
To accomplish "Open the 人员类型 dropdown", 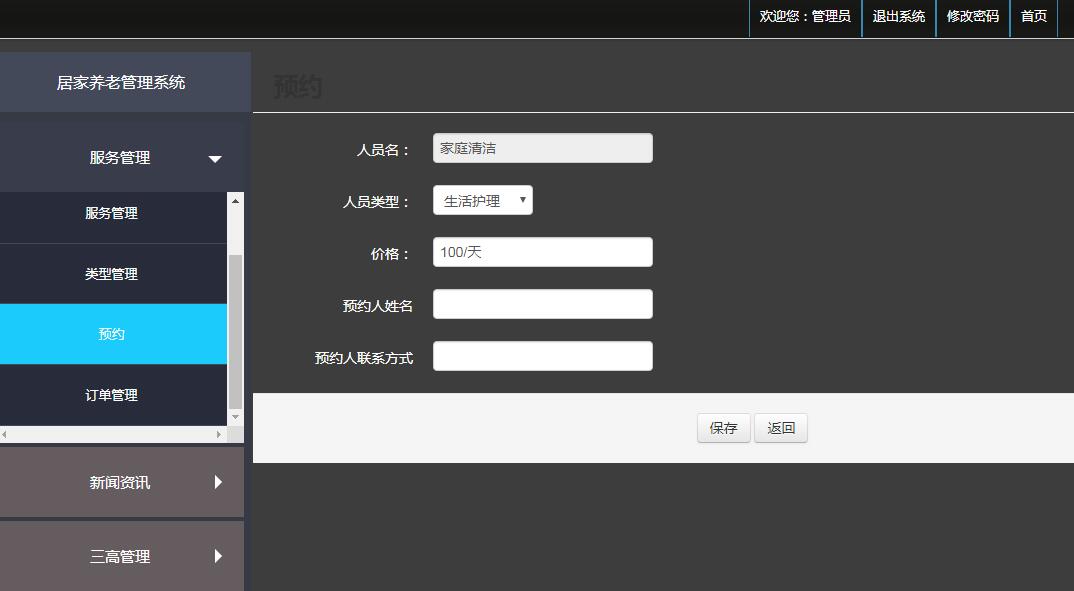I will (x=482, y=201).
